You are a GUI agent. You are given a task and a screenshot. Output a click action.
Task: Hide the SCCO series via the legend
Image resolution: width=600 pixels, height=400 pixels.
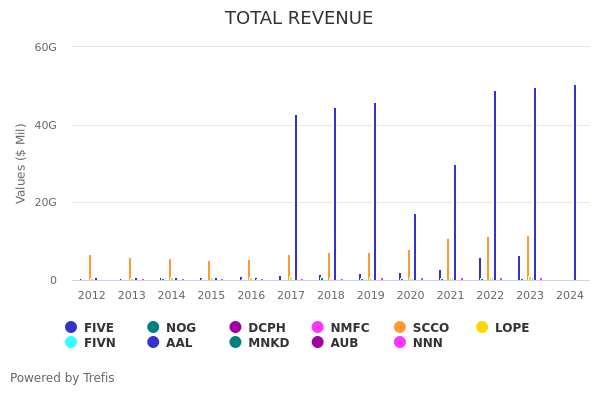(400, 327)
